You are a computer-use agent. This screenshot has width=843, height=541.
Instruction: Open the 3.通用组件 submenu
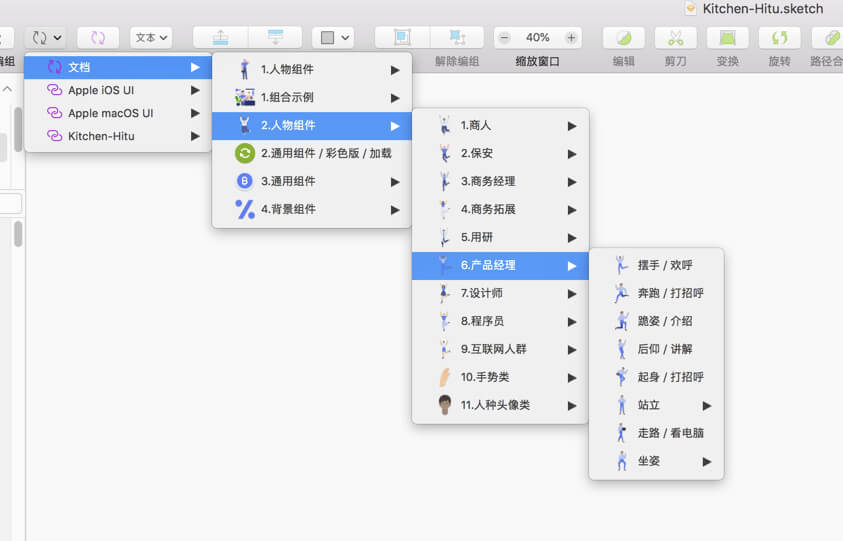click(x=312, y=181)
